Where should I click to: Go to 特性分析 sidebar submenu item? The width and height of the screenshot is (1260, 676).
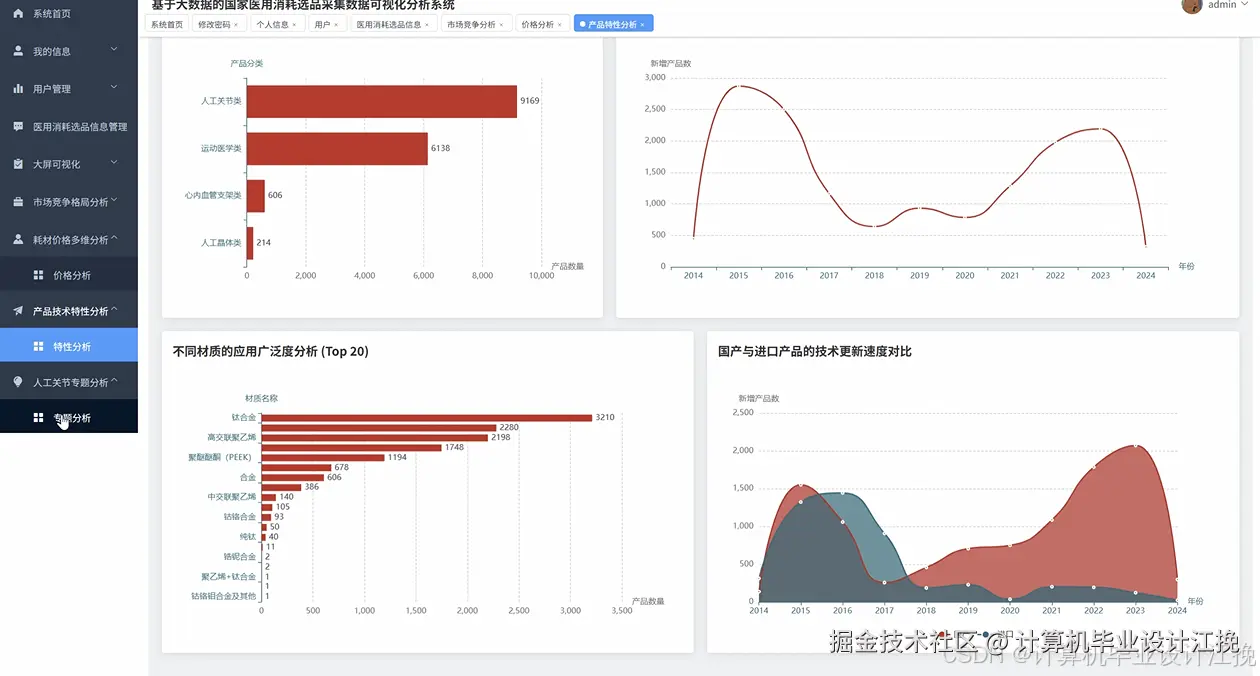[x=69, y=346]
